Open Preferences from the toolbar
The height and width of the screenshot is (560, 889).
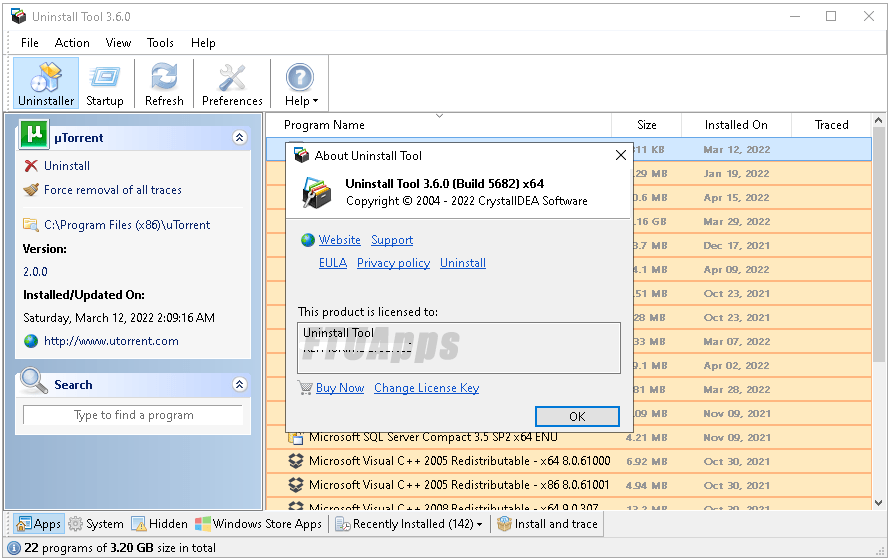[x=232, y=83]
